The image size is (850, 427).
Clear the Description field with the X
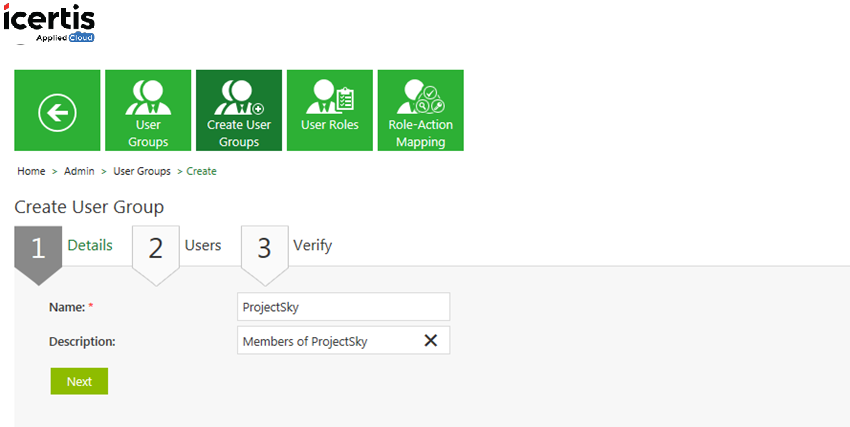click(430, 340)
